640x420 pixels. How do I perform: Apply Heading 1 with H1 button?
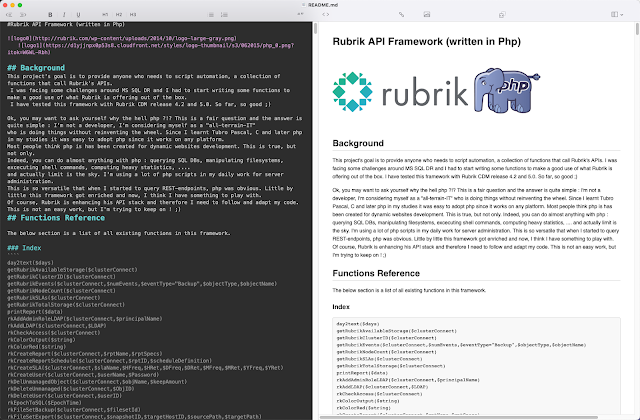[105, 15]
